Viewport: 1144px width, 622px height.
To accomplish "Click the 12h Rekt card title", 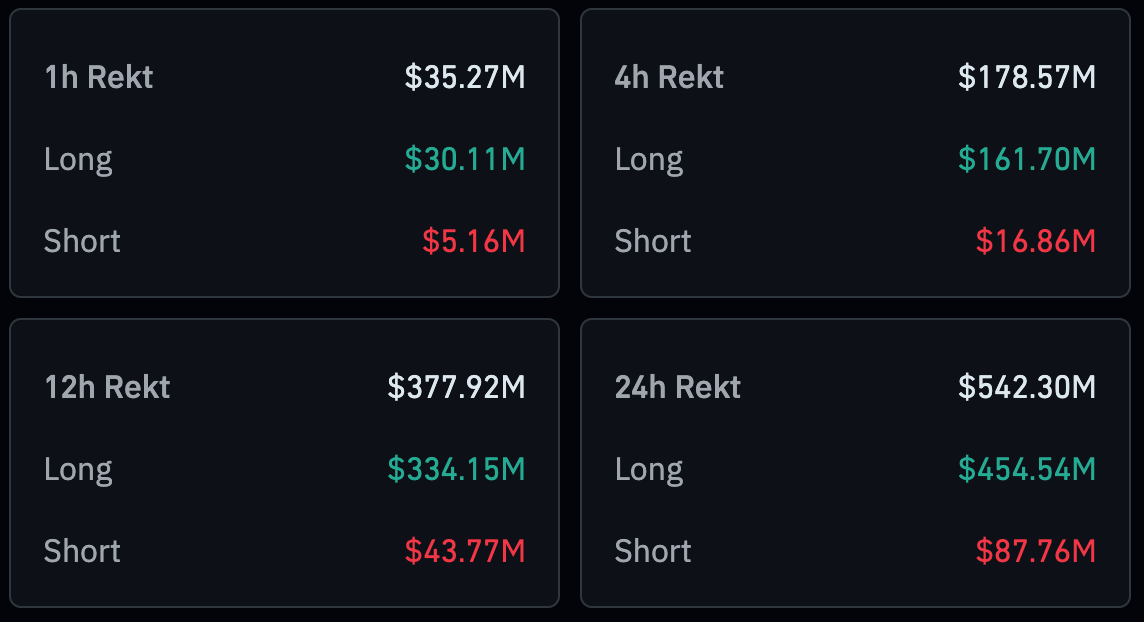I will click(107, 387).
